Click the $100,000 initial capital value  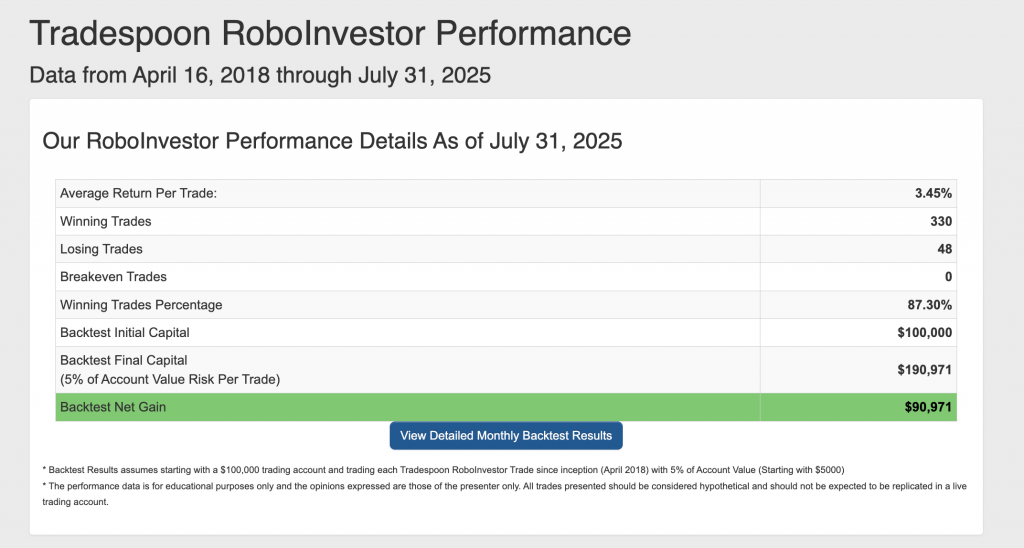click(x=925, y=332)
